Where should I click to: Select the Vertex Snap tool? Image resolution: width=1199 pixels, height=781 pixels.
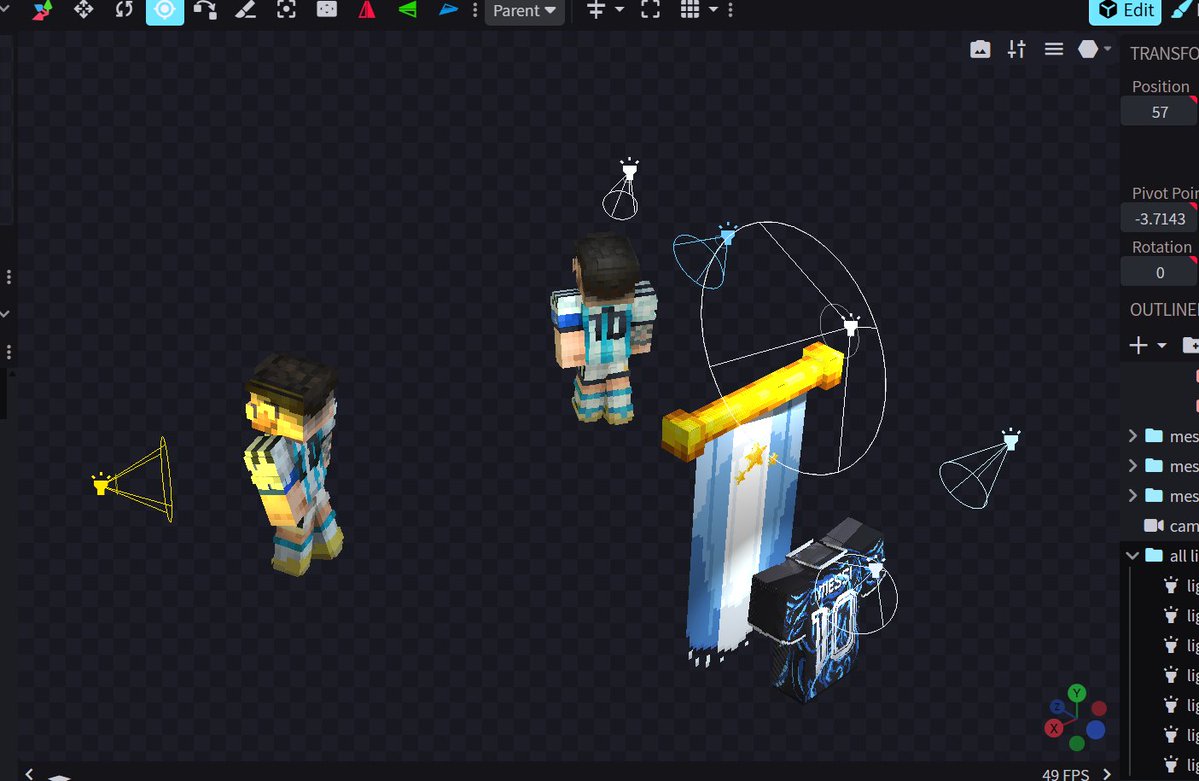pos(205,10)
